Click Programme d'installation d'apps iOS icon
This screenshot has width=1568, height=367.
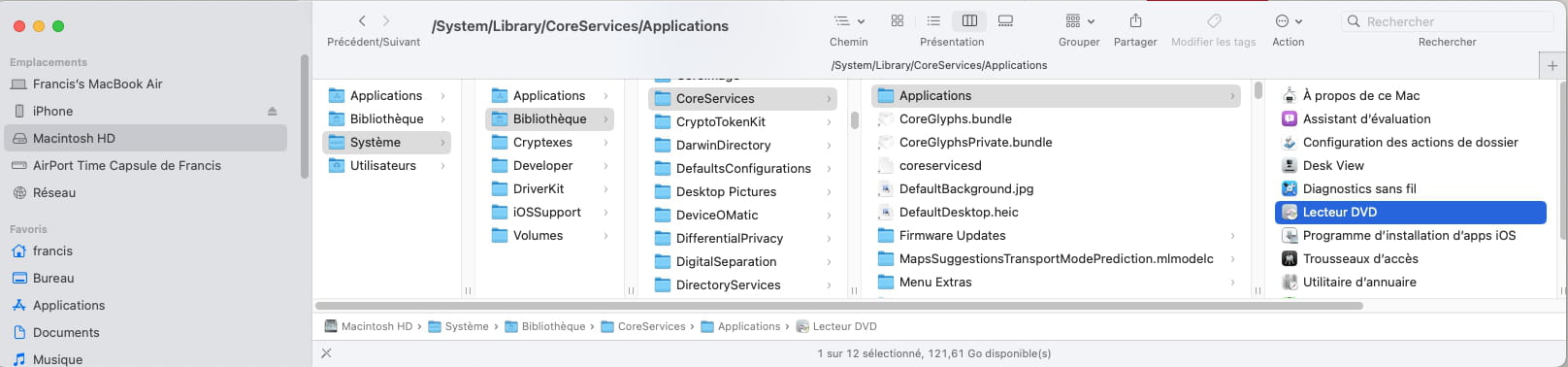1290,235
